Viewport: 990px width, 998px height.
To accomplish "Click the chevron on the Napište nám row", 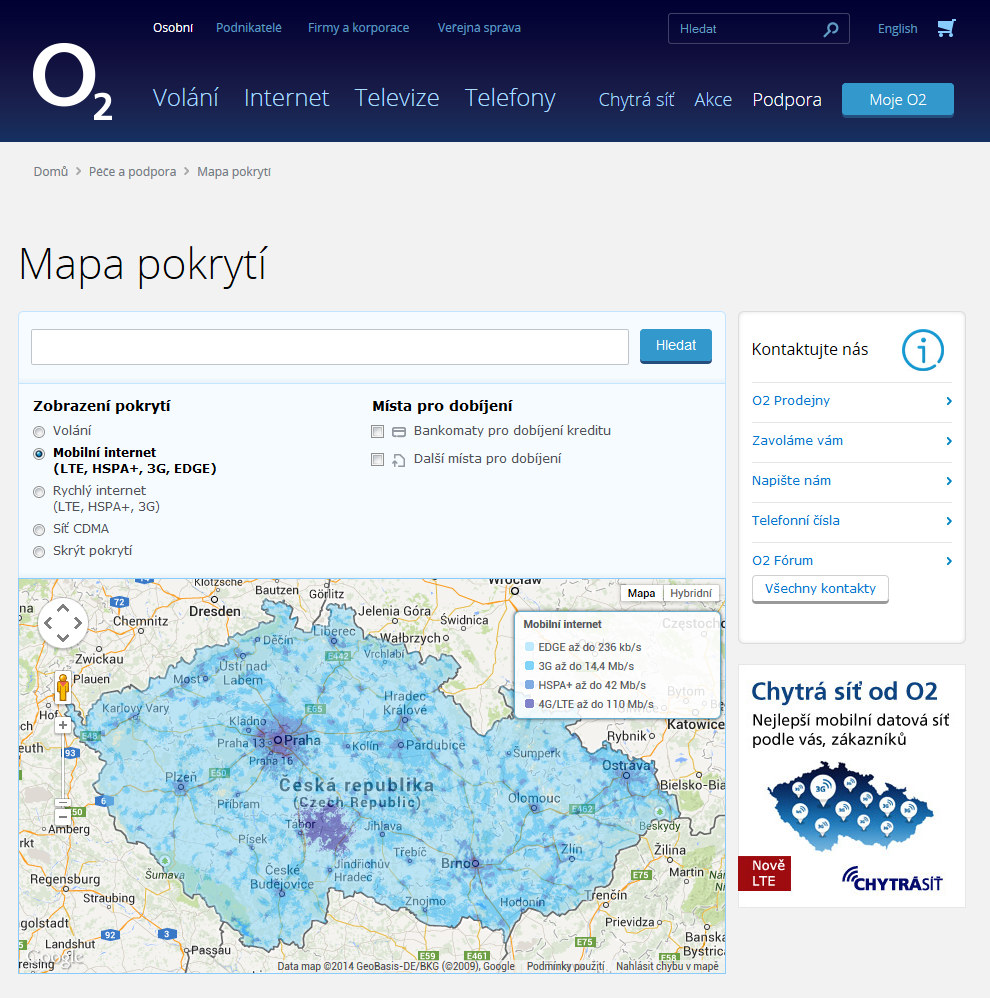I will click(949, 481).
